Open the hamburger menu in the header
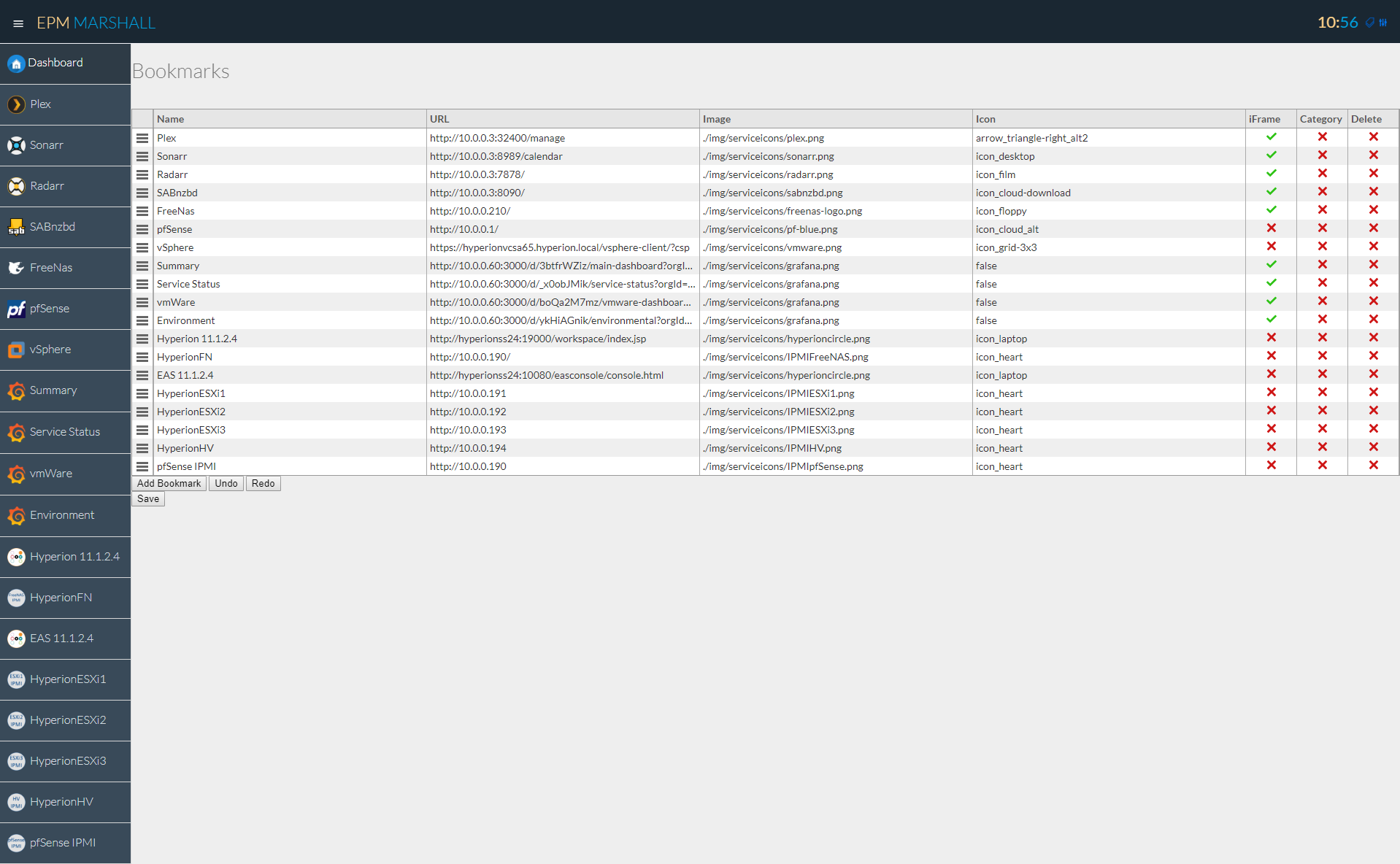The width and height of the screenshot is (1400, 864). click(x=18, y=23)
